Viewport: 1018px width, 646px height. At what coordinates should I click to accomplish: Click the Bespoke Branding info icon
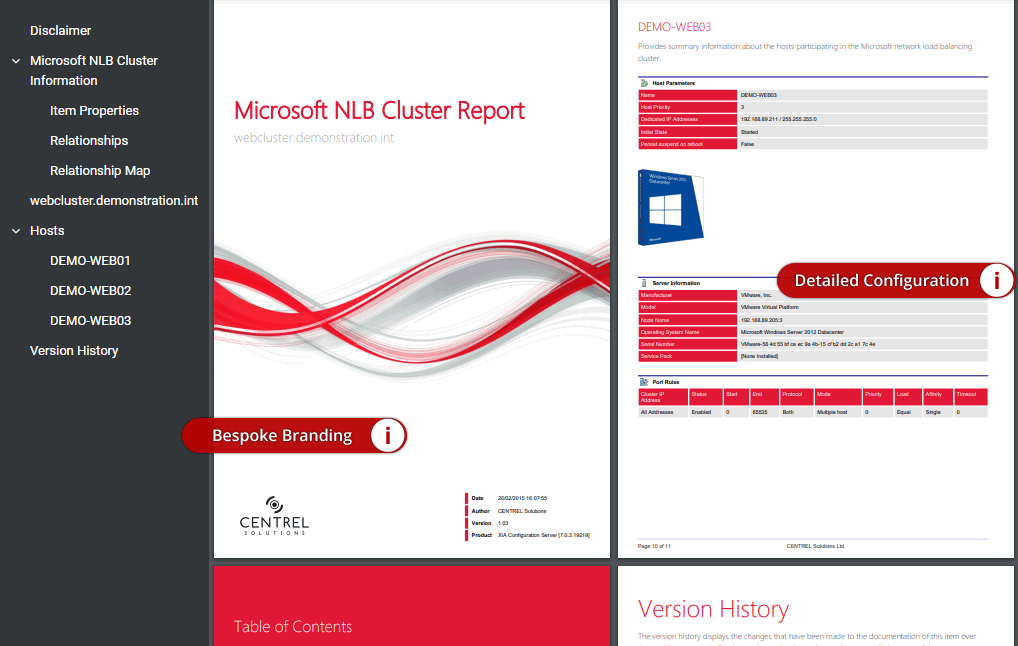pos(388,435)
